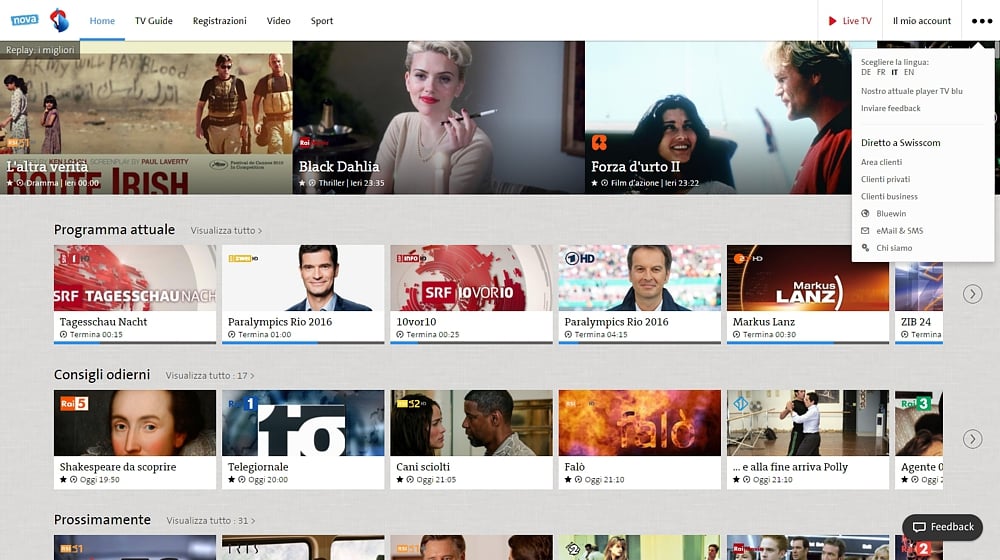The width and height of the screenshot is (1000, 560).
Task: Click the eMail & SMS envelope icon
Action: 865,230
